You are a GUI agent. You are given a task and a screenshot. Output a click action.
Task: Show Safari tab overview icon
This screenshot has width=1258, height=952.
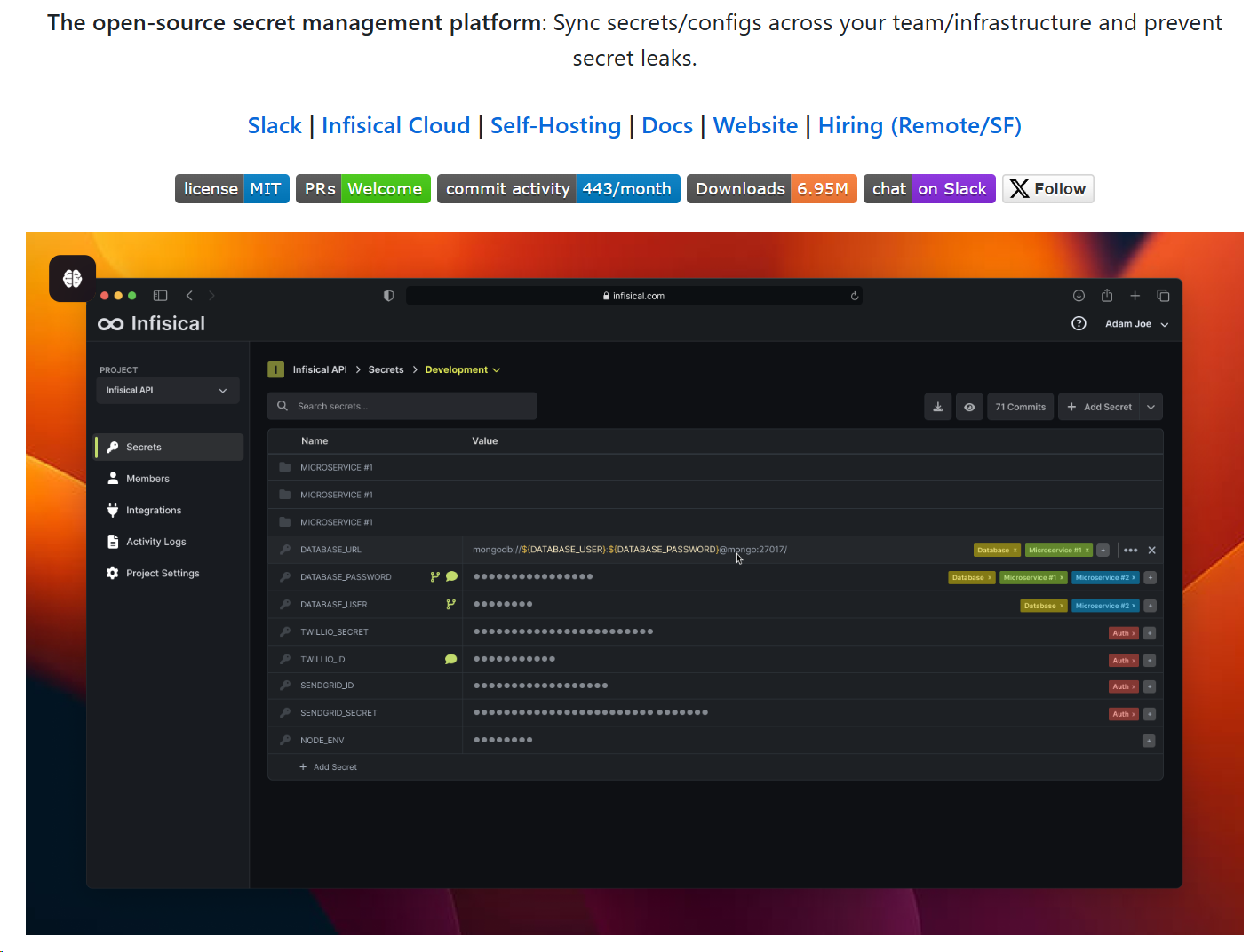1163,296
